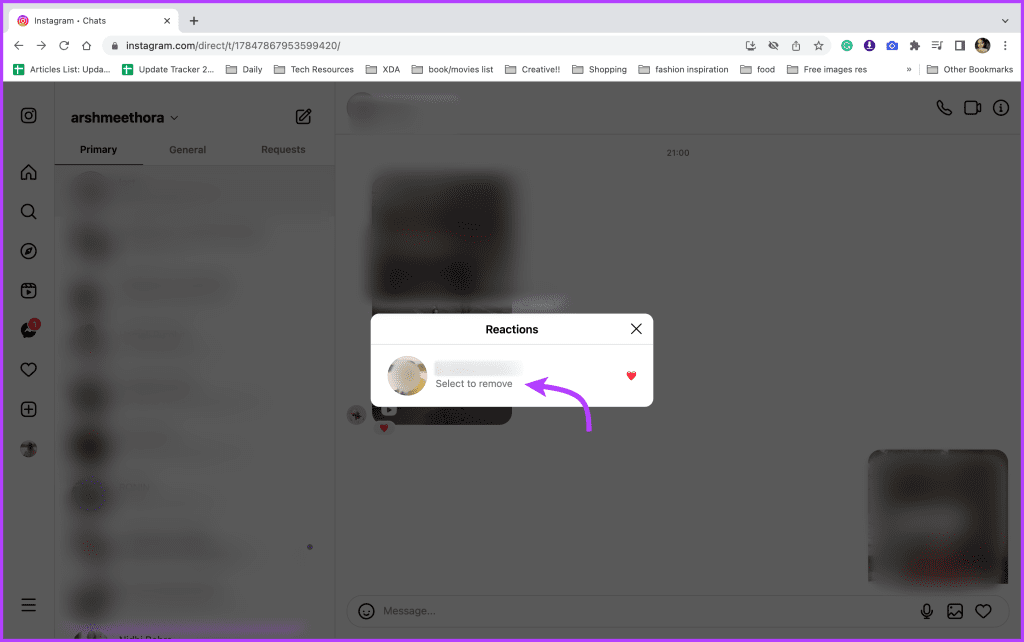
Task: Switch to the General tab
Action: click(187, 150)
